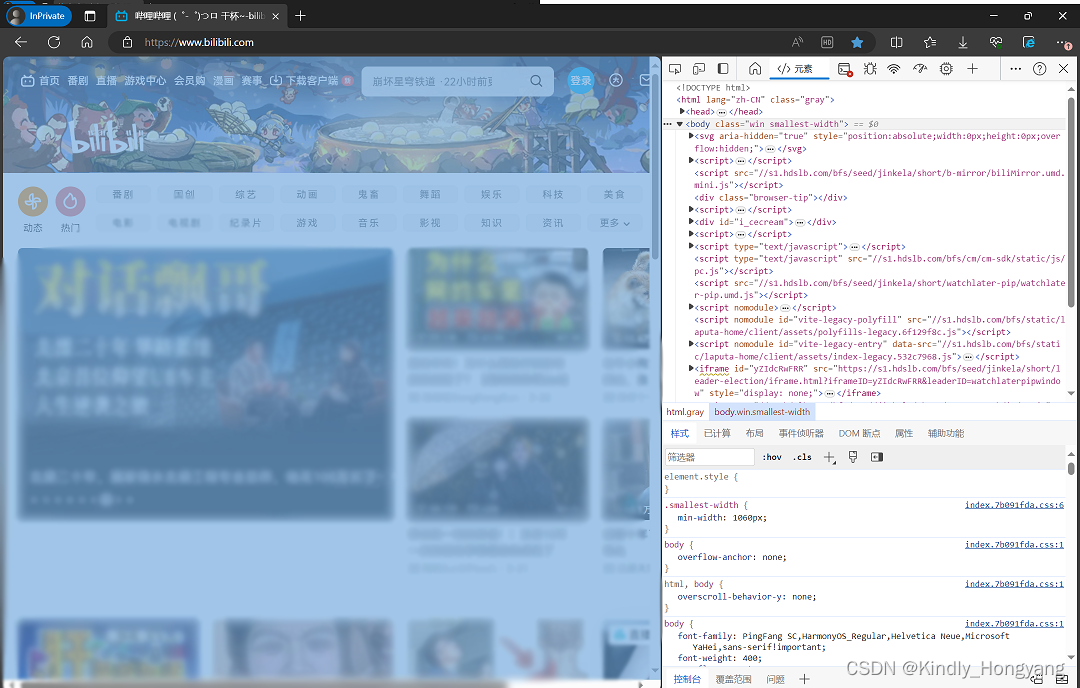Expand the iframe yZIdcRwFRR node
This screenshot has width=1080, height=688.
click(x=691, y=368)
